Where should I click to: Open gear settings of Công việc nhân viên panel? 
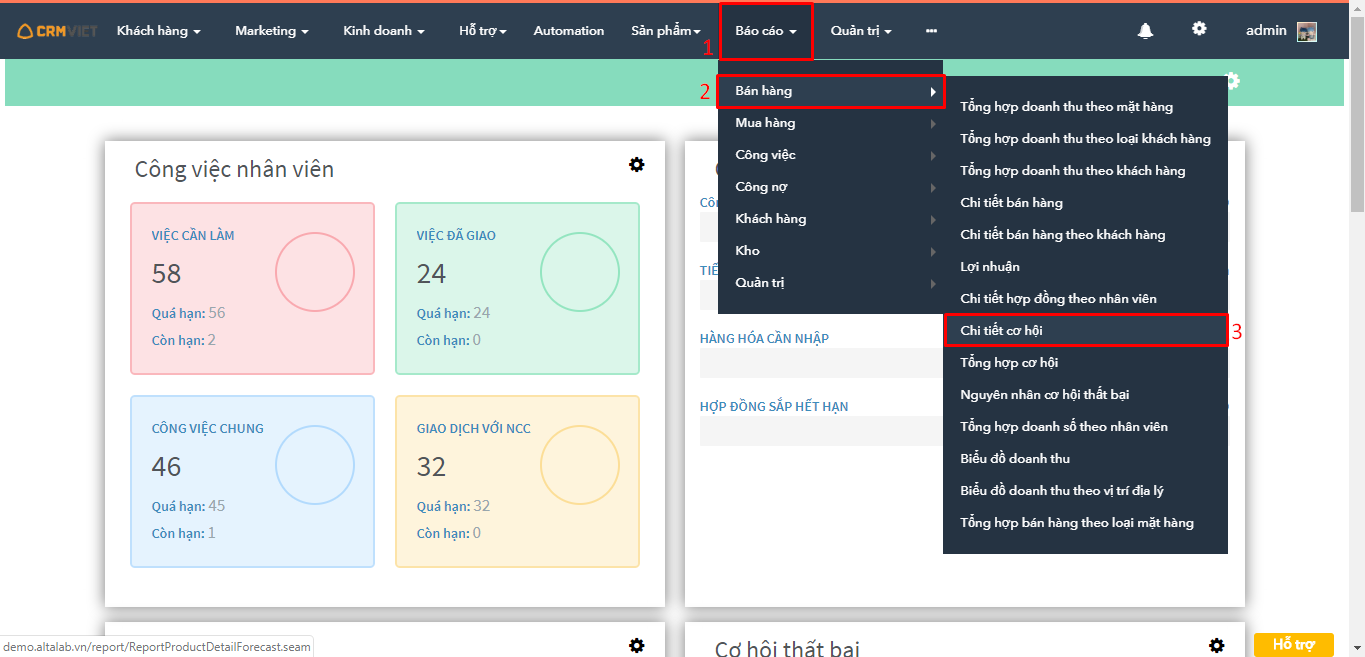click(x=636, y=165)
